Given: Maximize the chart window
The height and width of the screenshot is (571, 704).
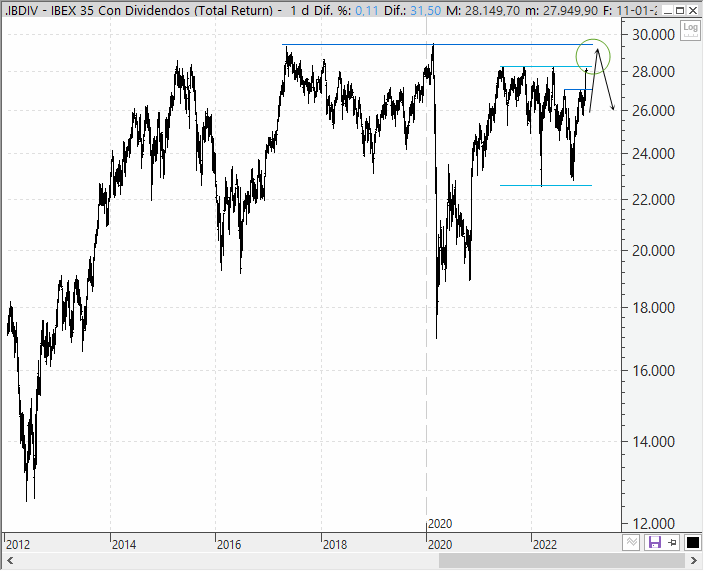Looking at the screenshot, I should point(681,11).
